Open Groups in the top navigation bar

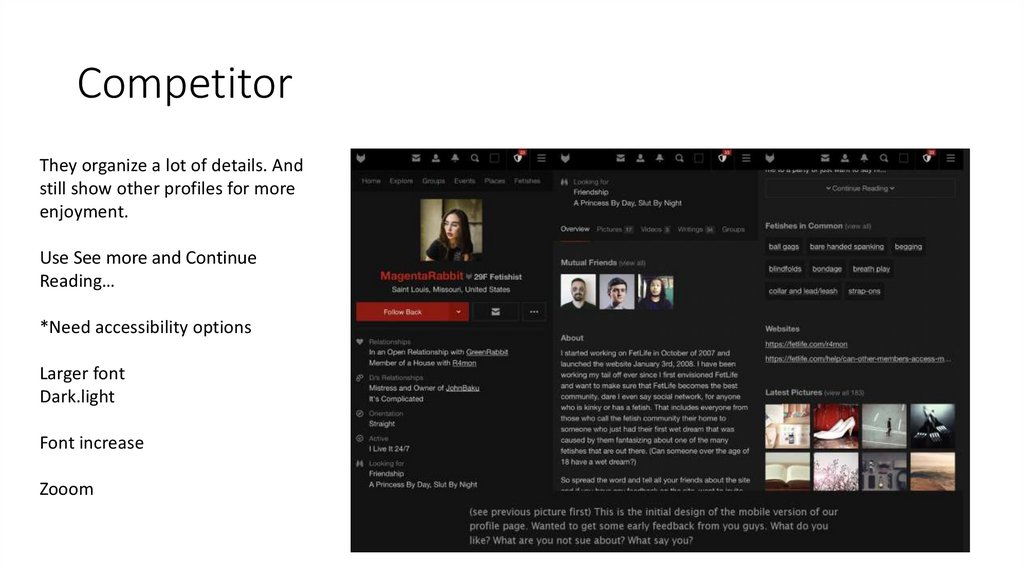click(x=433, y=181)
